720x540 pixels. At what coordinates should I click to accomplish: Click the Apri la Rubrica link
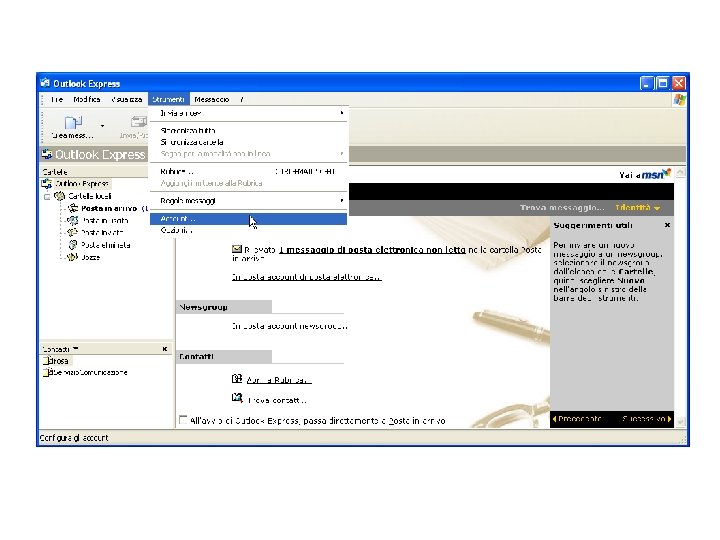pos(279,380)
